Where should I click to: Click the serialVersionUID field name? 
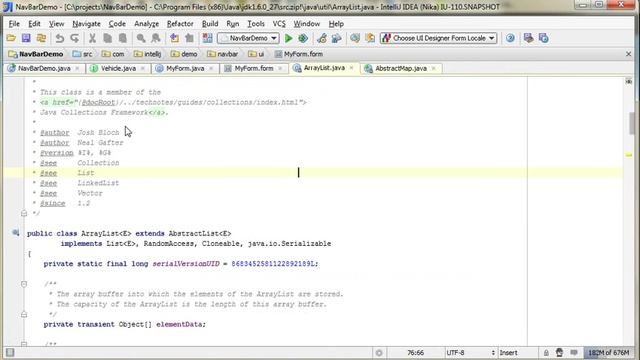pyautogui.click(x=186, y=264)
